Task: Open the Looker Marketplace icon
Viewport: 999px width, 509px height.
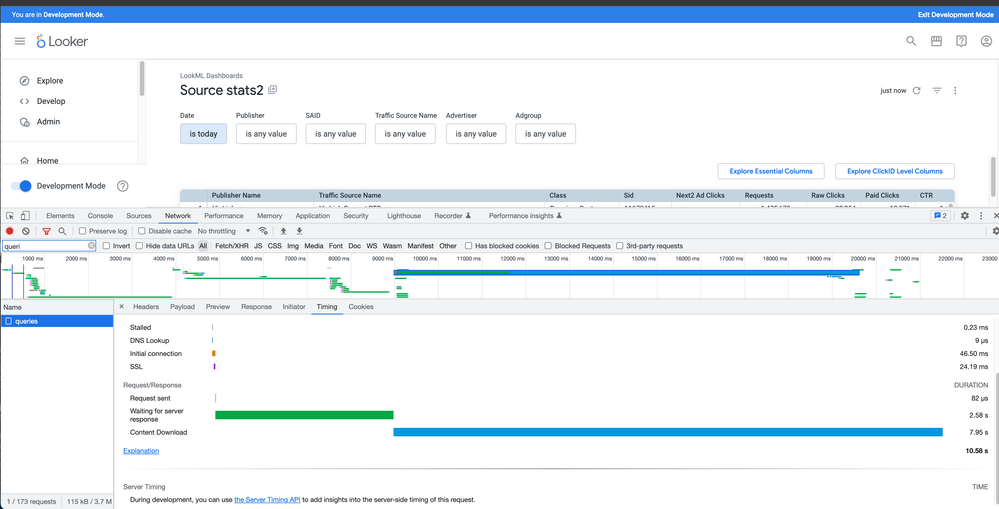Action: [x=936, y=41]
